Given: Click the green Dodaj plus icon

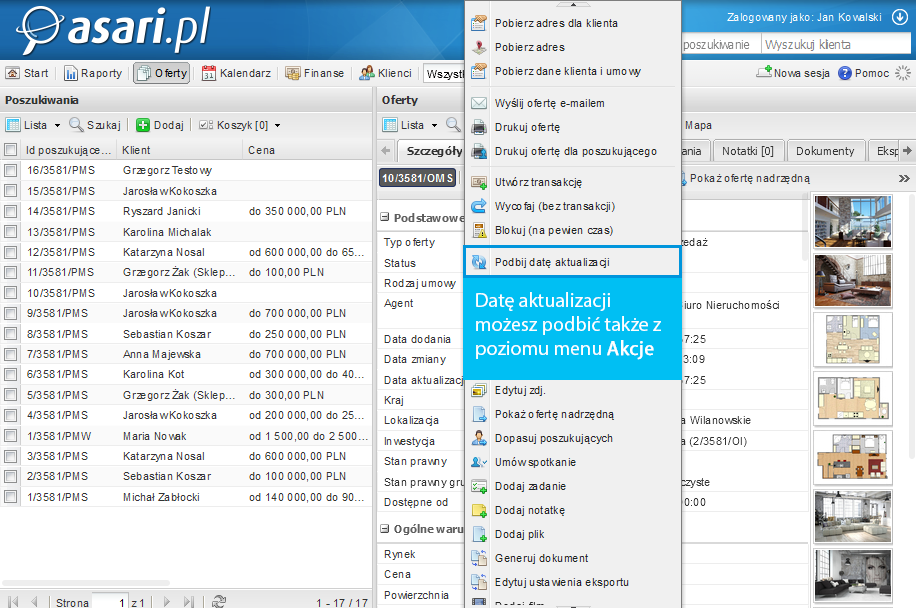Looking at the screenshot, I should click(143, 125).
